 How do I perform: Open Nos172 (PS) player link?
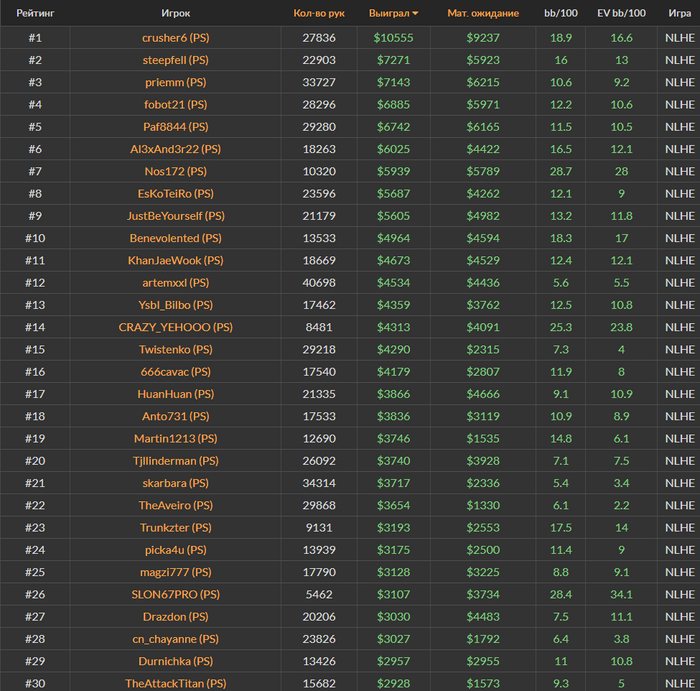(x=175, y=171)
